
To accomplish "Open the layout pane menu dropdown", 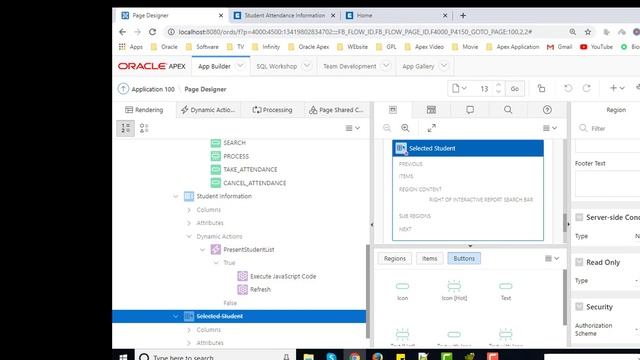I will [x=550, y=128].
